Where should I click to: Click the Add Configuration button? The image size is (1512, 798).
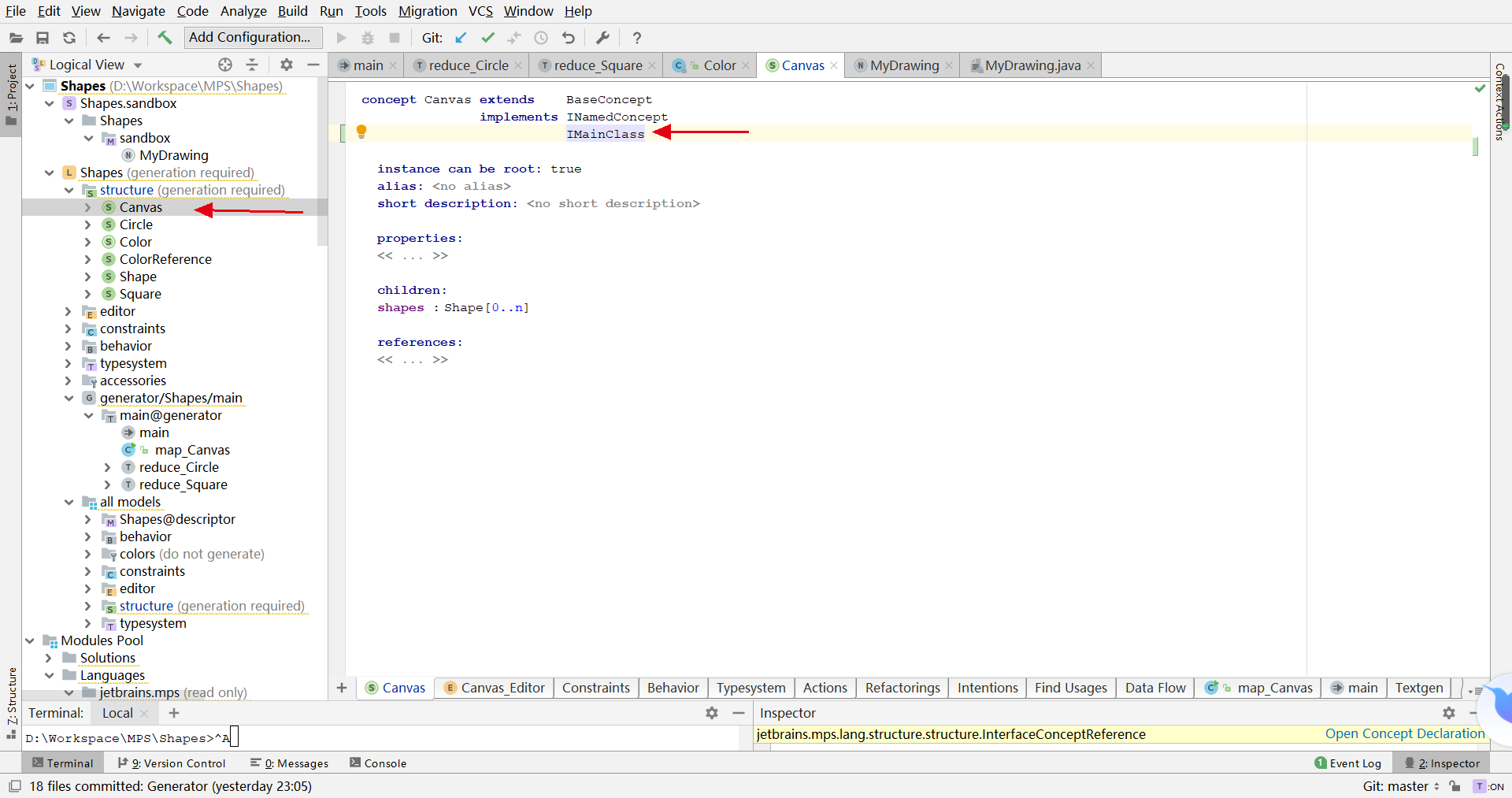click(x=251, y=37)
